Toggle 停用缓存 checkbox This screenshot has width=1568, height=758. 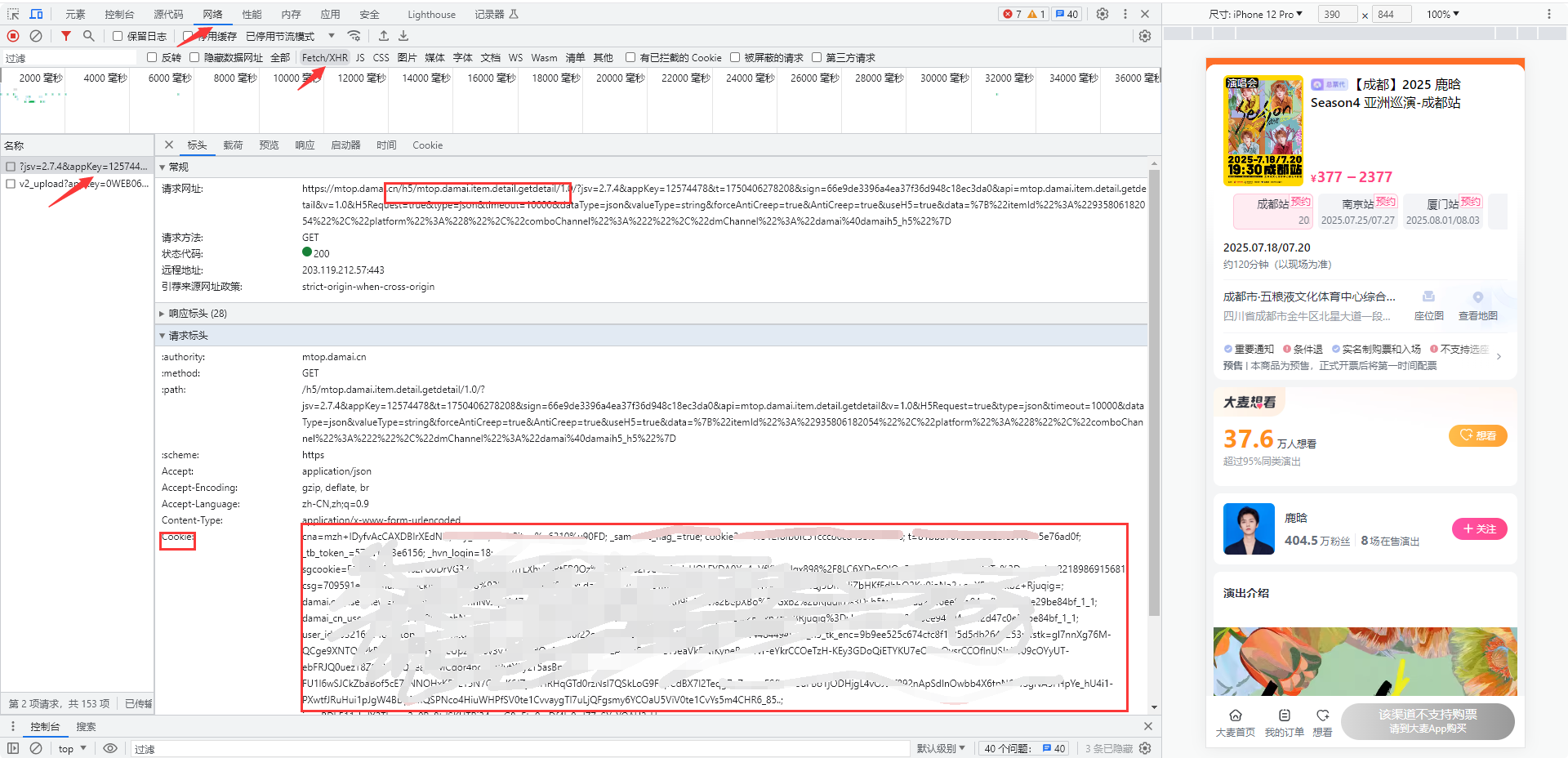coord(188,36)
